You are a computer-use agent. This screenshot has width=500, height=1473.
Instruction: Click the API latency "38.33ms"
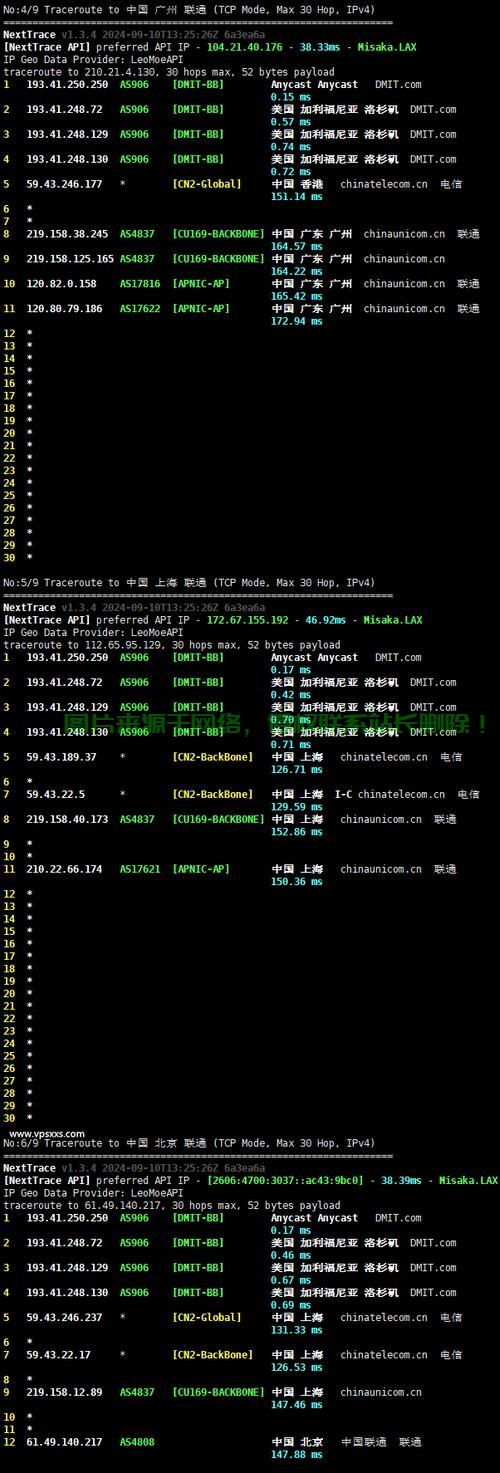(320, 47)
